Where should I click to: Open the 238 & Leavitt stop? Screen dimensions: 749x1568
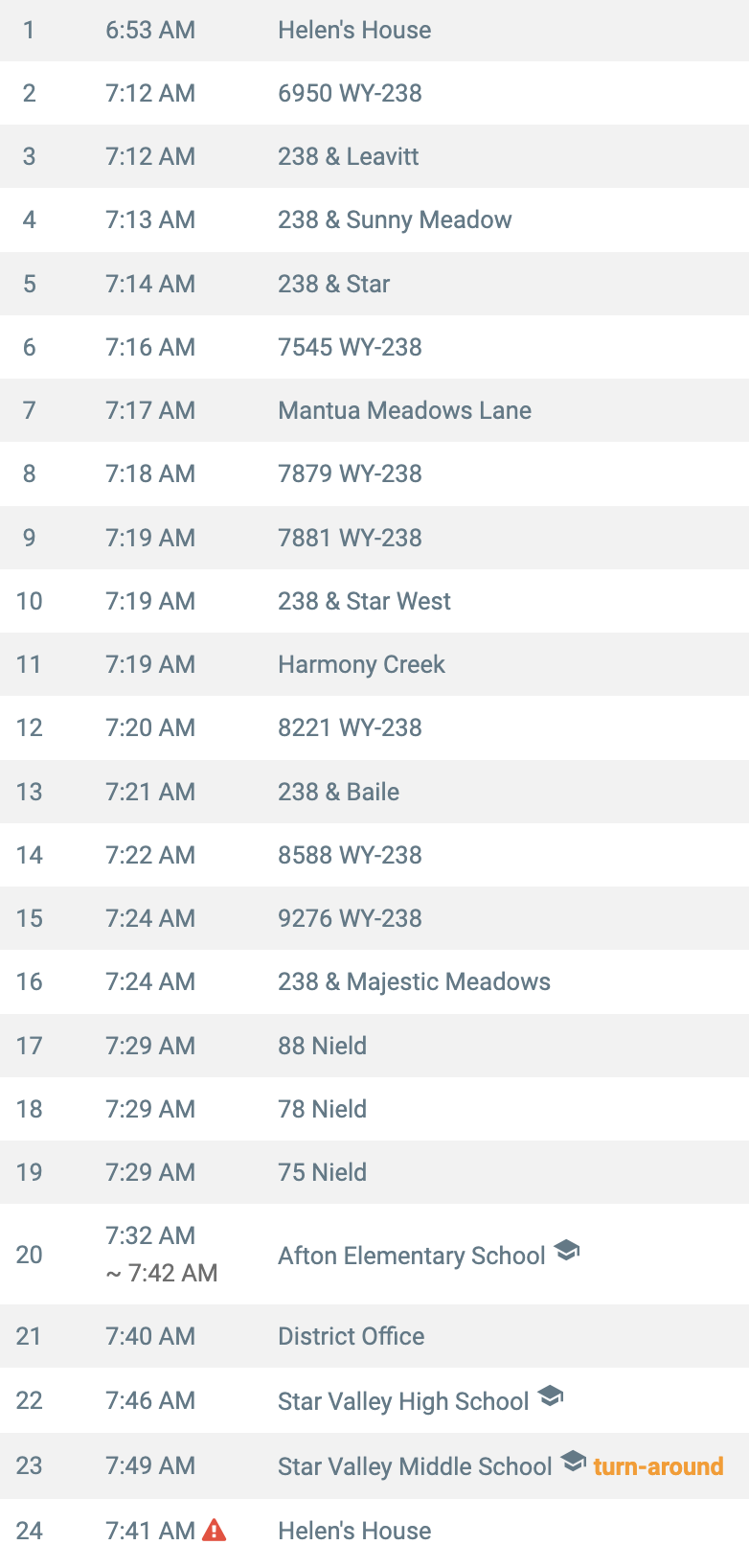374,156
